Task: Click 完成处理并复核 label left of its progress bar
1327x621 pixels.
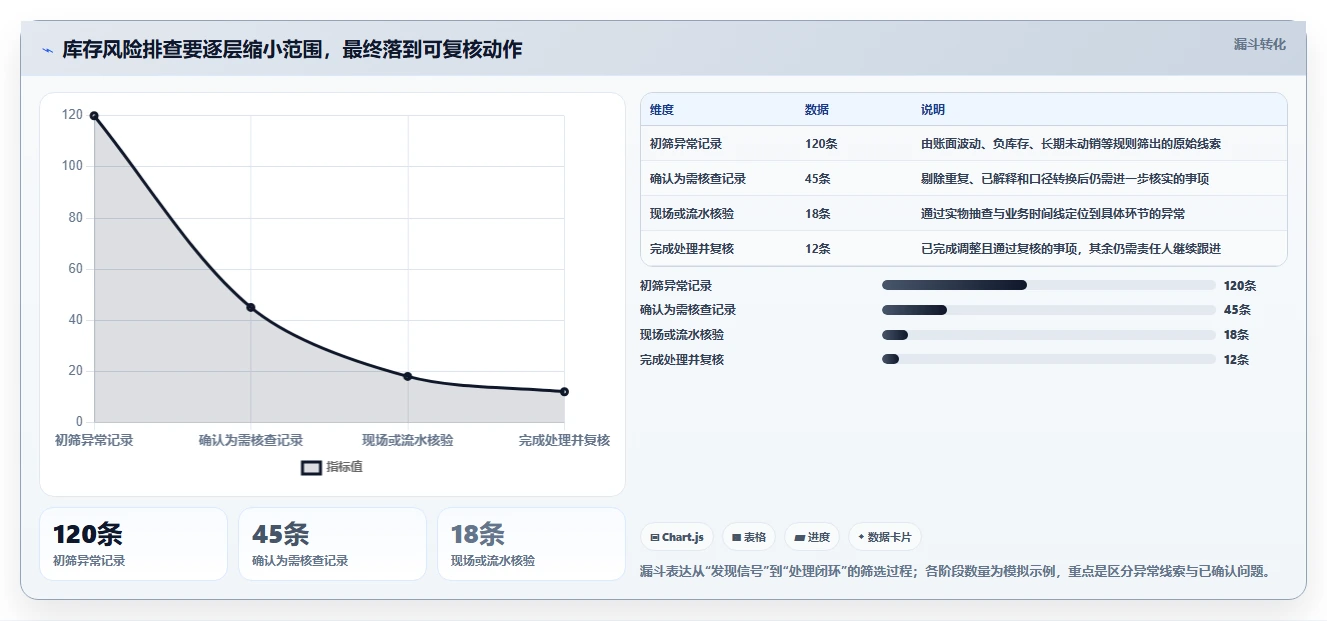Action: pos(682,360)
